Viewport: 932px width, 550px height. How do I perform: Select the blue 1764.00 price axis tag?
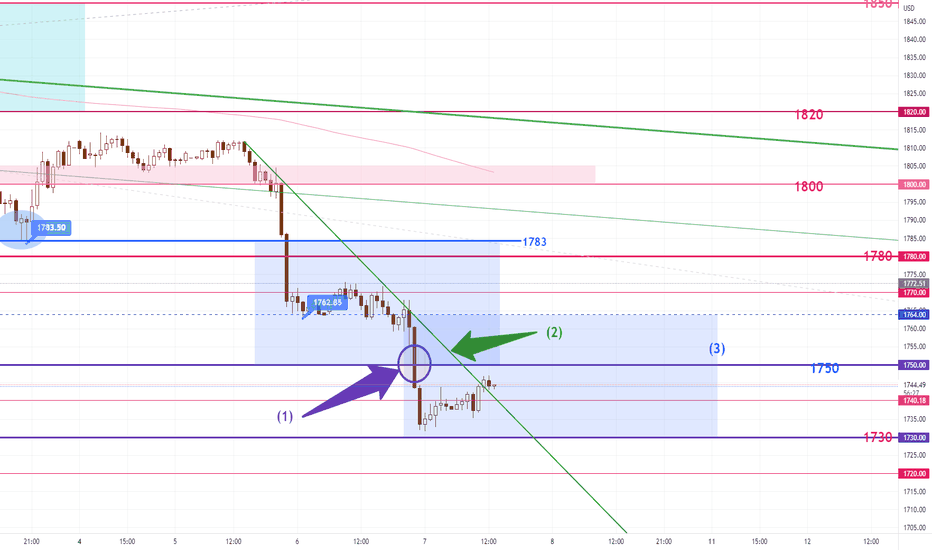[915, 314]
